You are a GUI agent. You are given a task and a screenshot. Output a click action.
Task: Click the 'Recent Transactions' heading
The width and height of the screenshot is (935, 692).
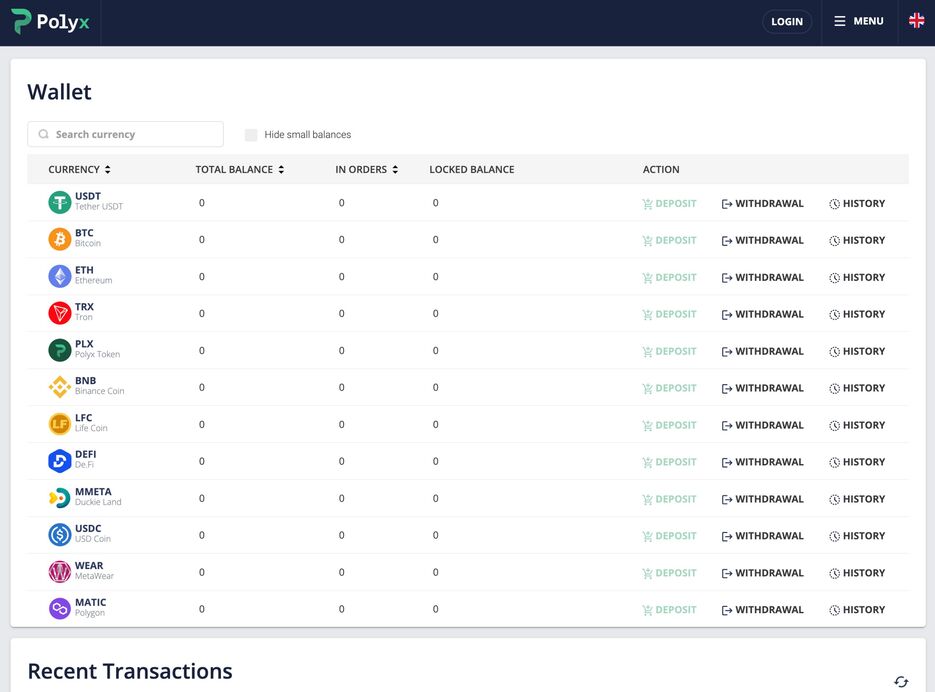point(130,671)
